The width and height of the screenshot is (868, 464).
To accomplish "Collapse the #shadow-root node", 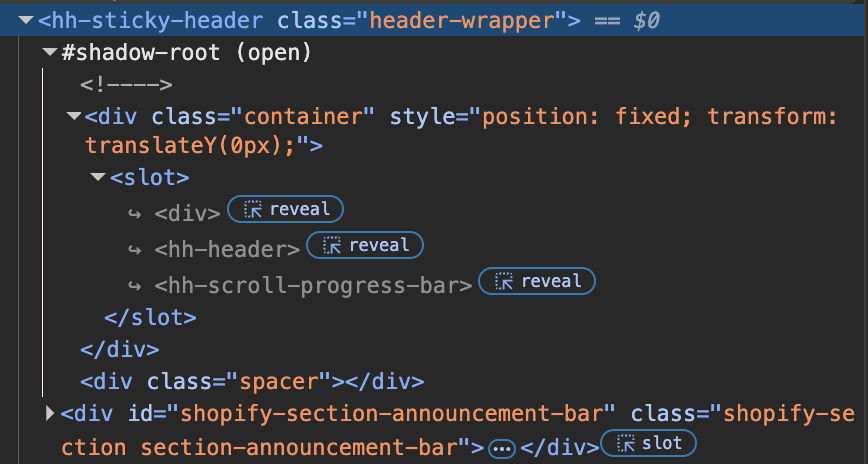I will (x=49, y=52).
